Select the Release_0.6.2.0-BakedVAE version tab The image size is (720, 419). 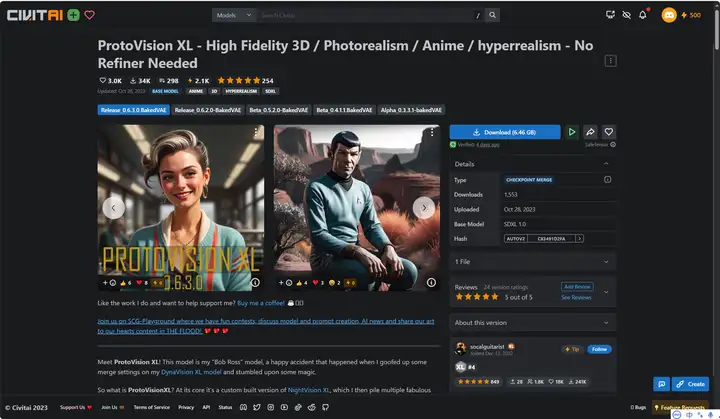(x=208, y=110)
